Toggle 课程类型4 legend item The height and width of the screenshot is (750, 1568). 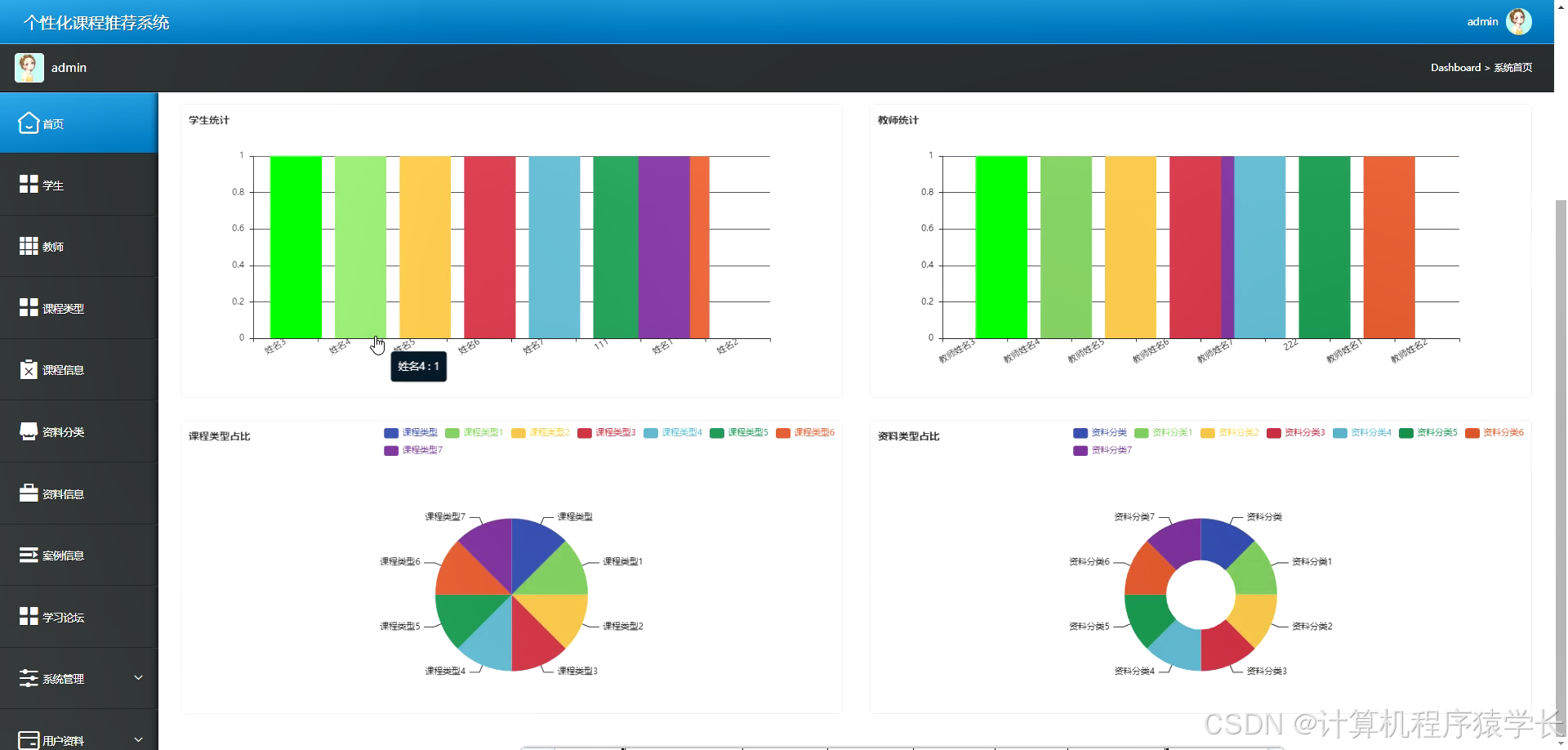[x=673, y=432]
